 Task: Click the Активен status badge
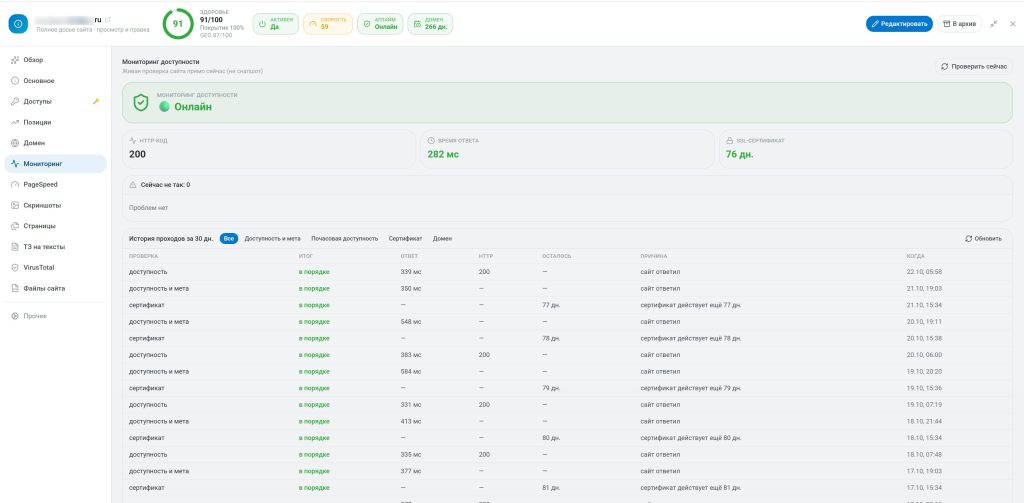tap(276, 24)
